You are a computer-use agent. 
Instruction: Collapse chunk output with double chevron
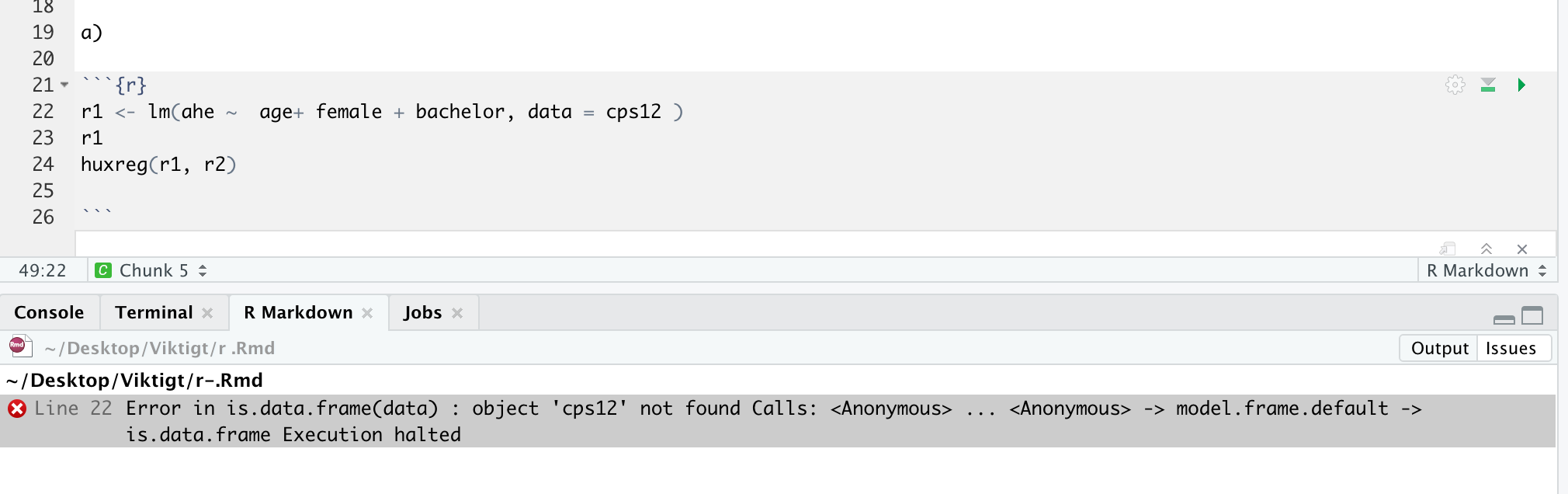coord(1486,249)
